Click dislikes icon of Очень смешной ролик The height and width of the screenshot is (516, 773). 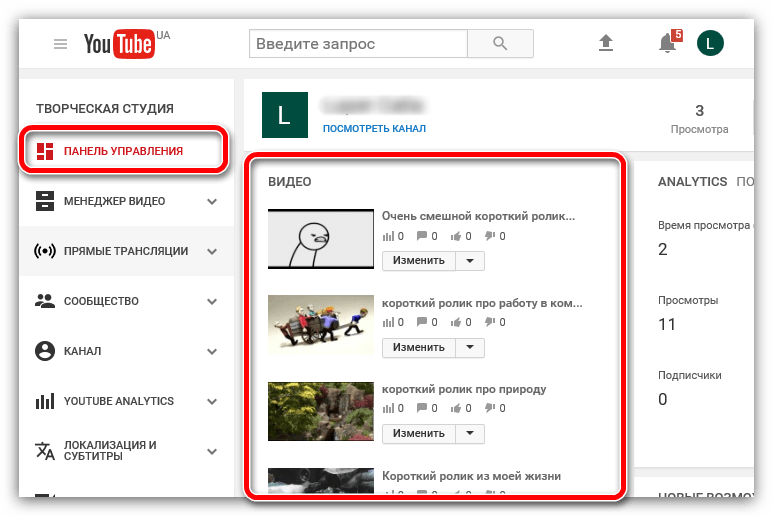[x=490, y=236]
